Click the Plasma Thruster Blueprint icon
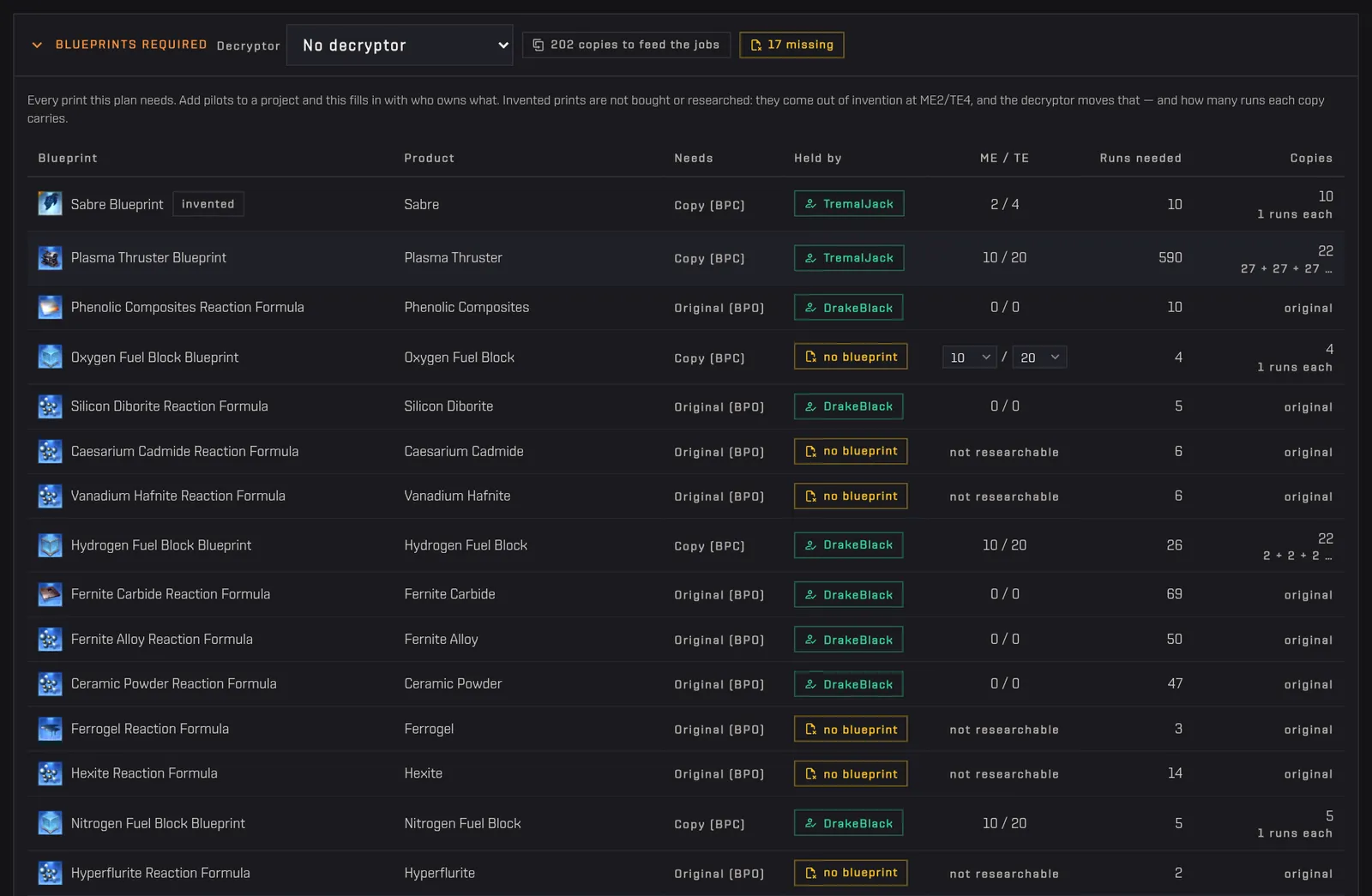Screen dimensions: 1372x896 [50, 258]
